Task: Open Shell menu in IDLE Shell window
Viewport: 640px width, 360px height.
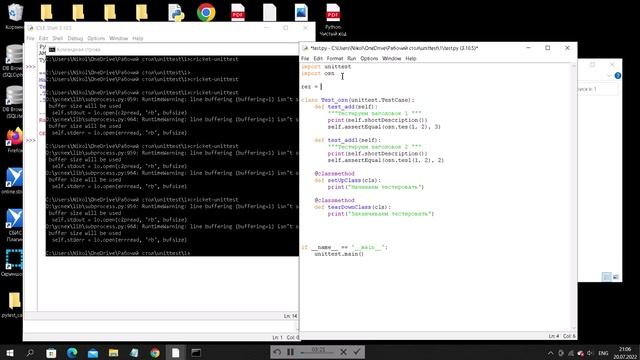Action: [58, 38]
